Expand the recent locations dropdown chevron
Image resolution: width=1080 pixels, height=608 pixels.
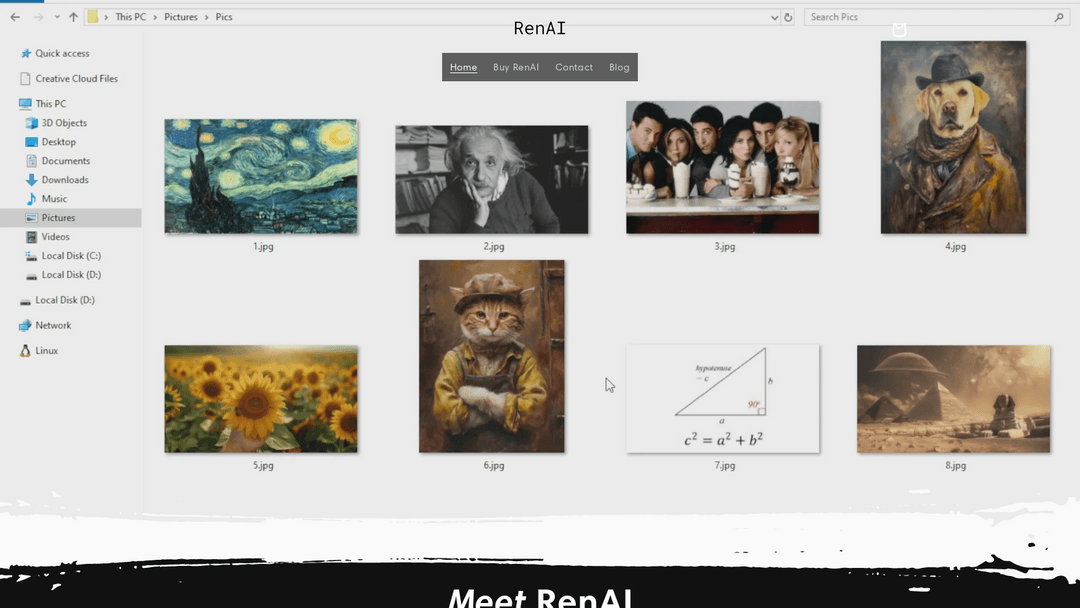(x=56, y=17)
